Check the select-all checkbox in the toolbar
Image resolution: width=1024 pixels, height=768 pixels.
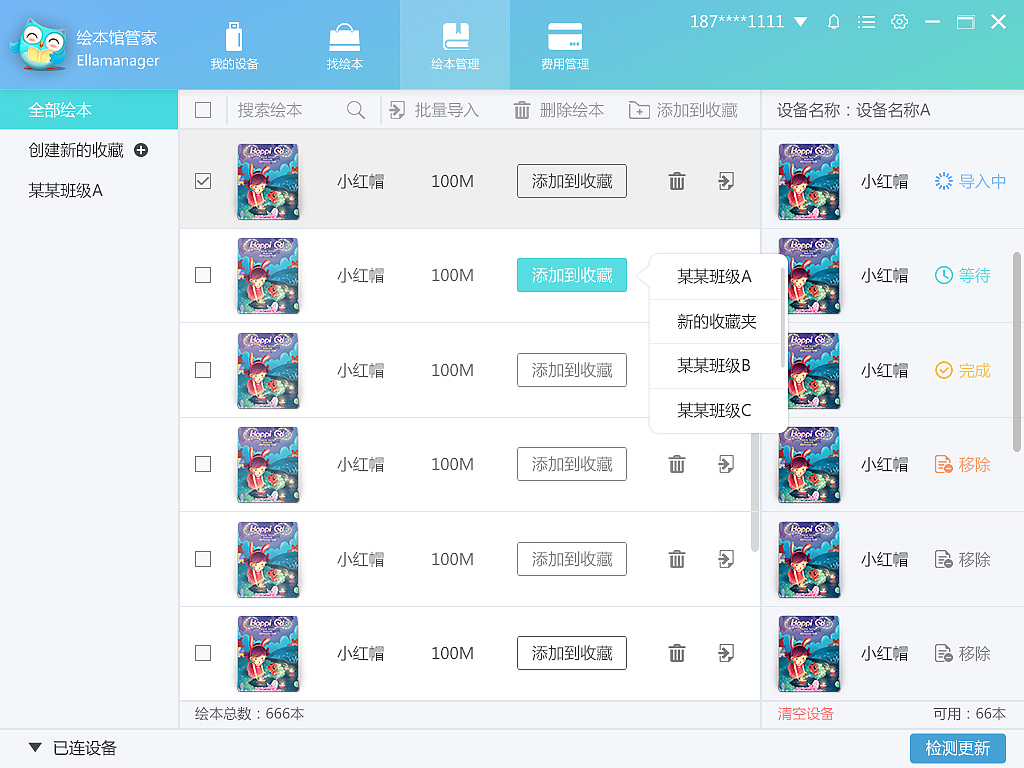click(x=203, y=108)
